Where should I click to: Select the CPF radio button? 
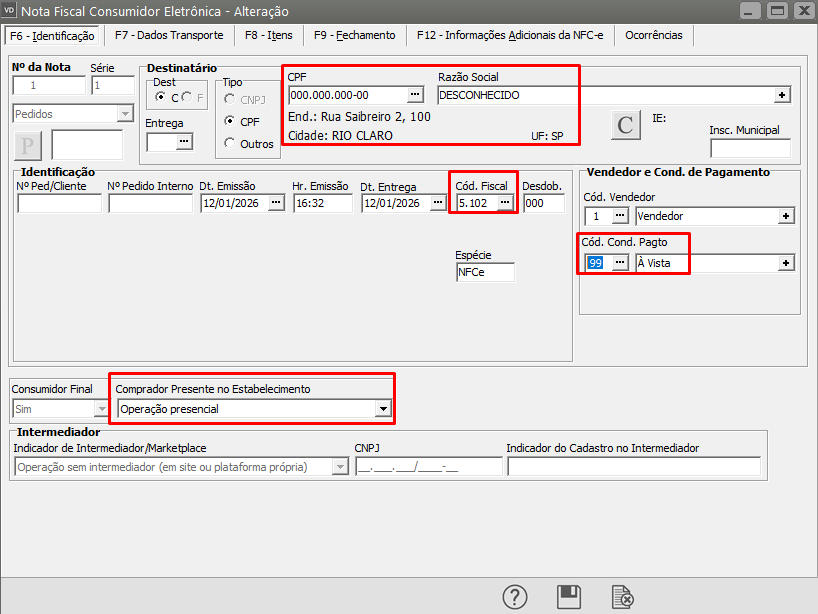coord(231,121)
